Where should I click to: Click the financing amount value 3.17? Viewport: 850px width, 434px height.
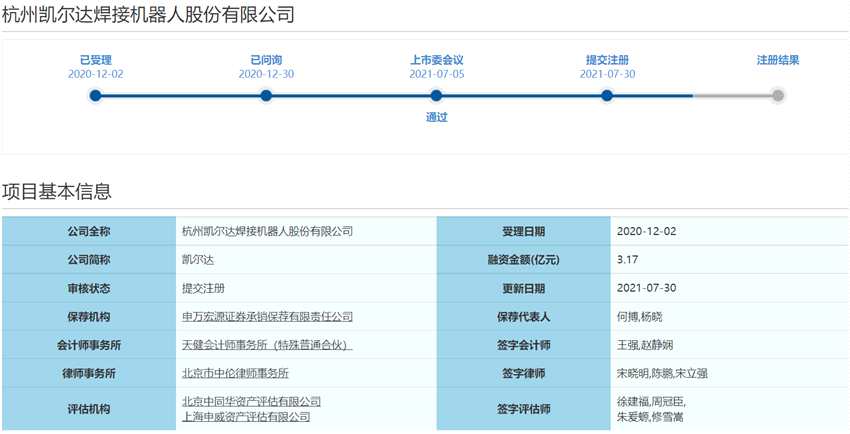(x=627, y=260)
